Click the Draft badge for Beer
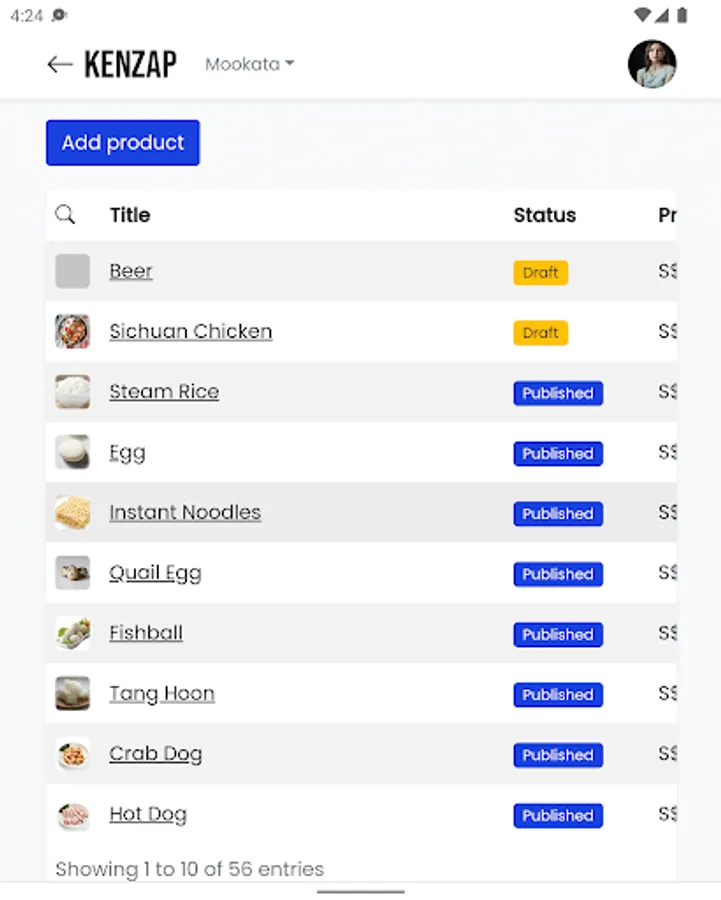The image size is (721, 900). click(540, 272)
